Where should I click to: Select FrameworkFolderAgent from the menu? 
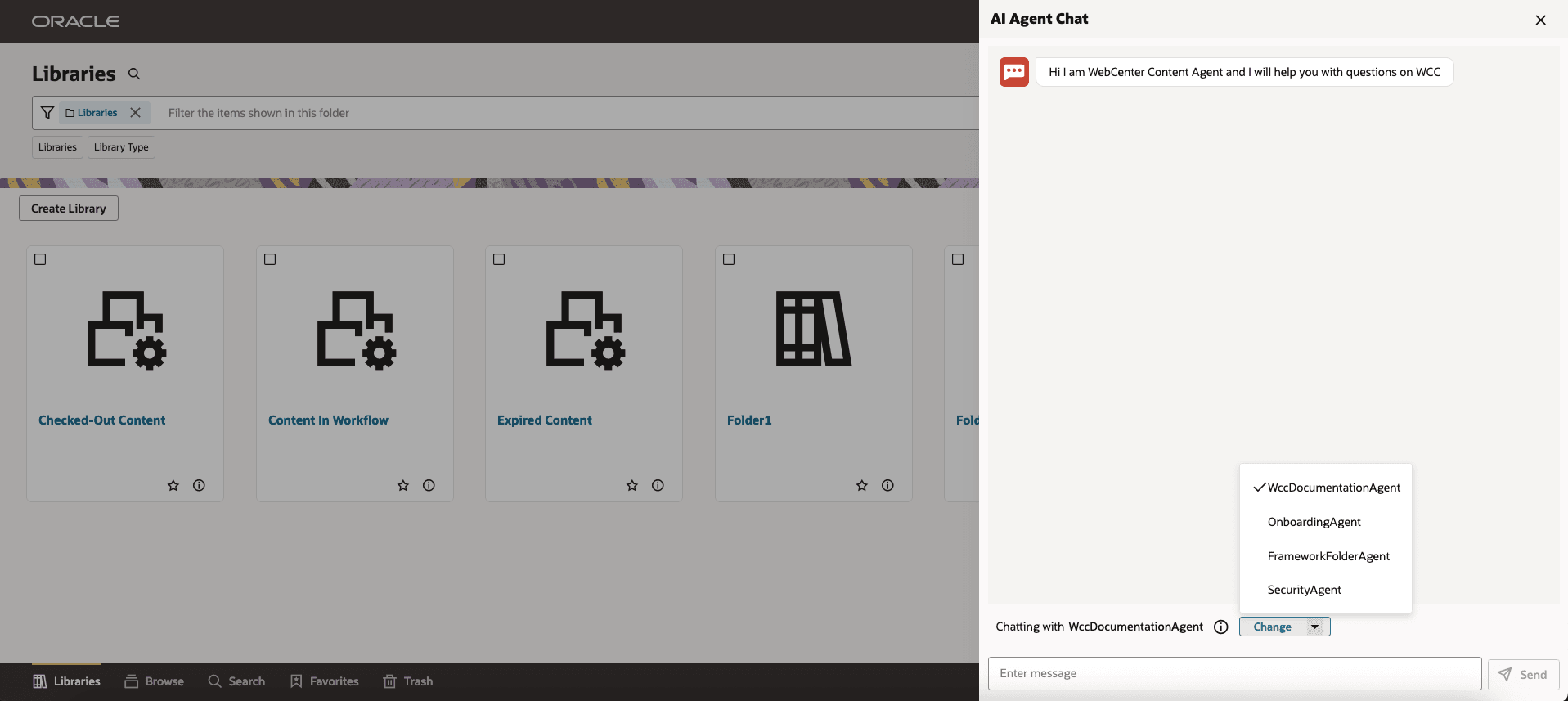(x=1326, y=556)
